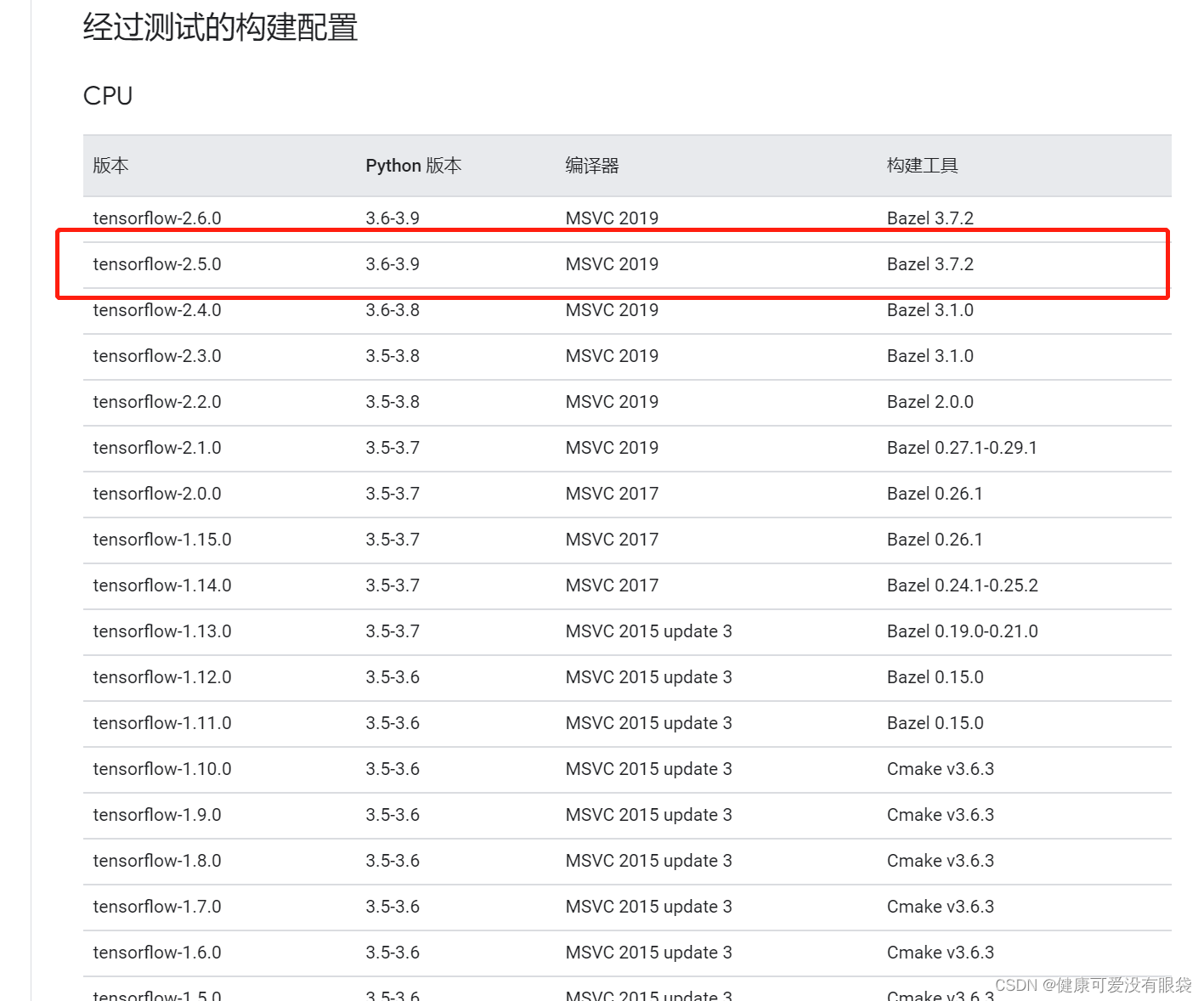Select the tensorflow-1.15.0 cell
1204x1001 pixels.
(x=162, y=540)
